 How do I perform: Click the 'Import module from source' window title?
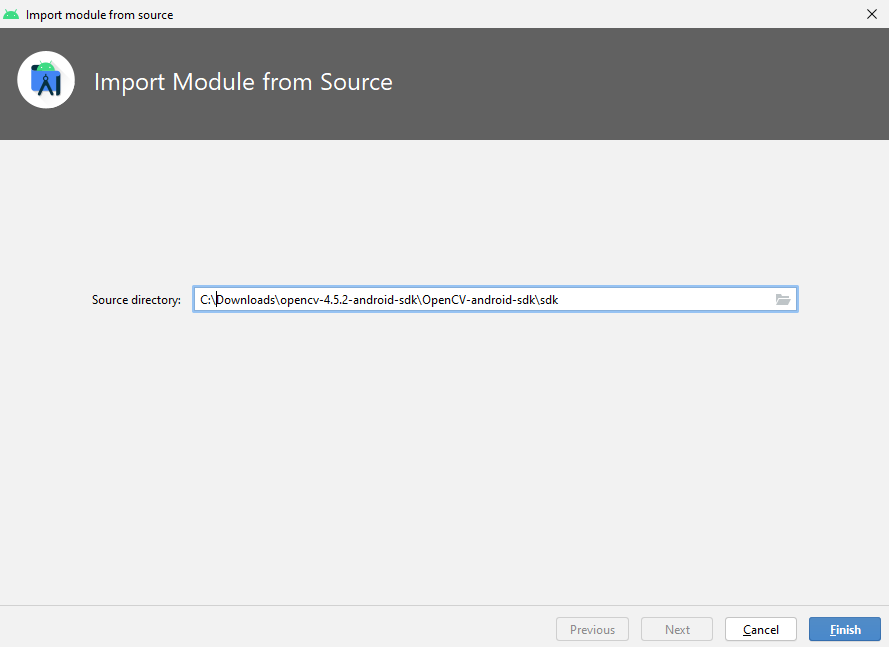tap(99, 15)
